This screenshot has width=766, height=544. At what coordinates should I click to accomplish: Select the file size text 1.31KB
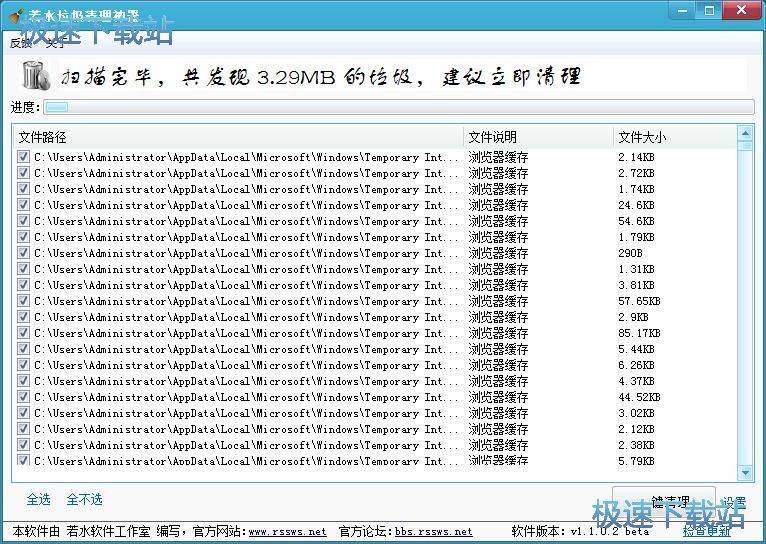[636, 269]
